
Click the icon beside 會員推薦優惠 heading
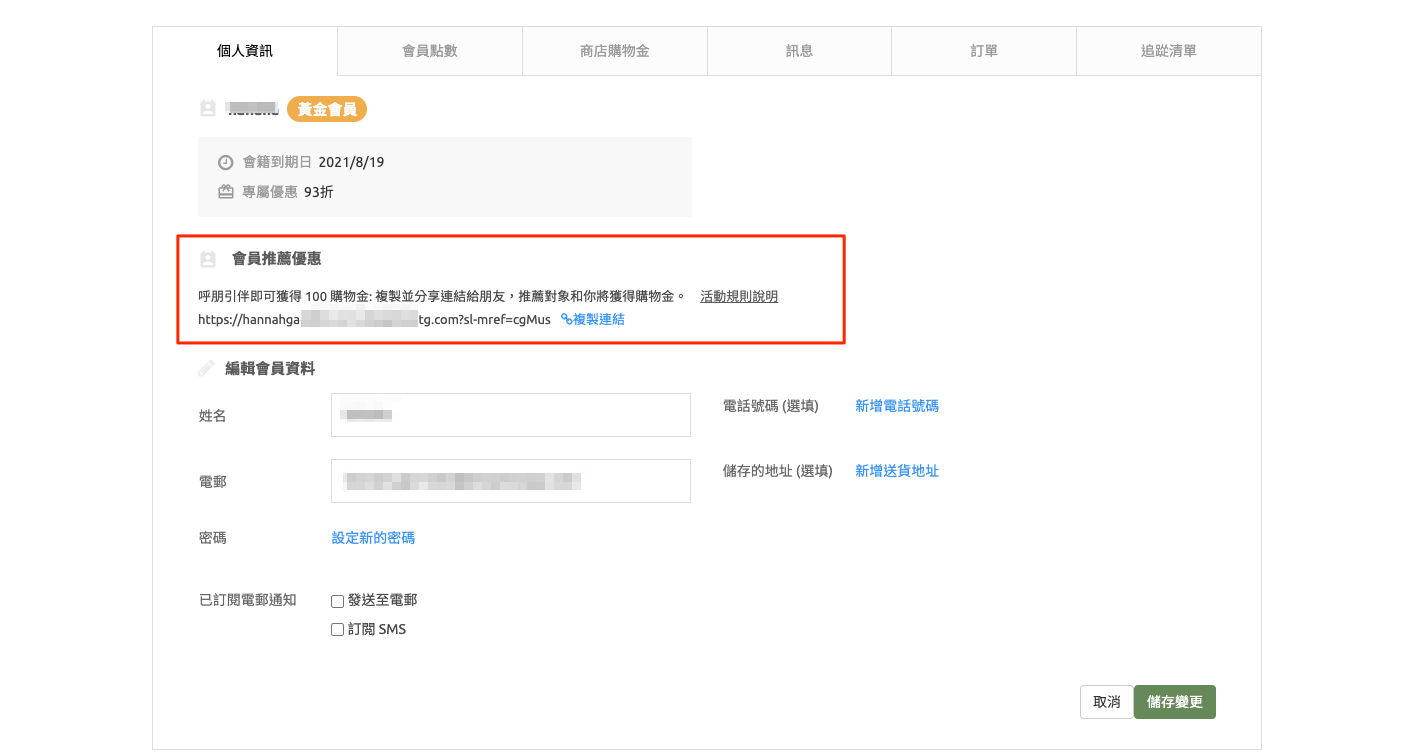[208, 259]
